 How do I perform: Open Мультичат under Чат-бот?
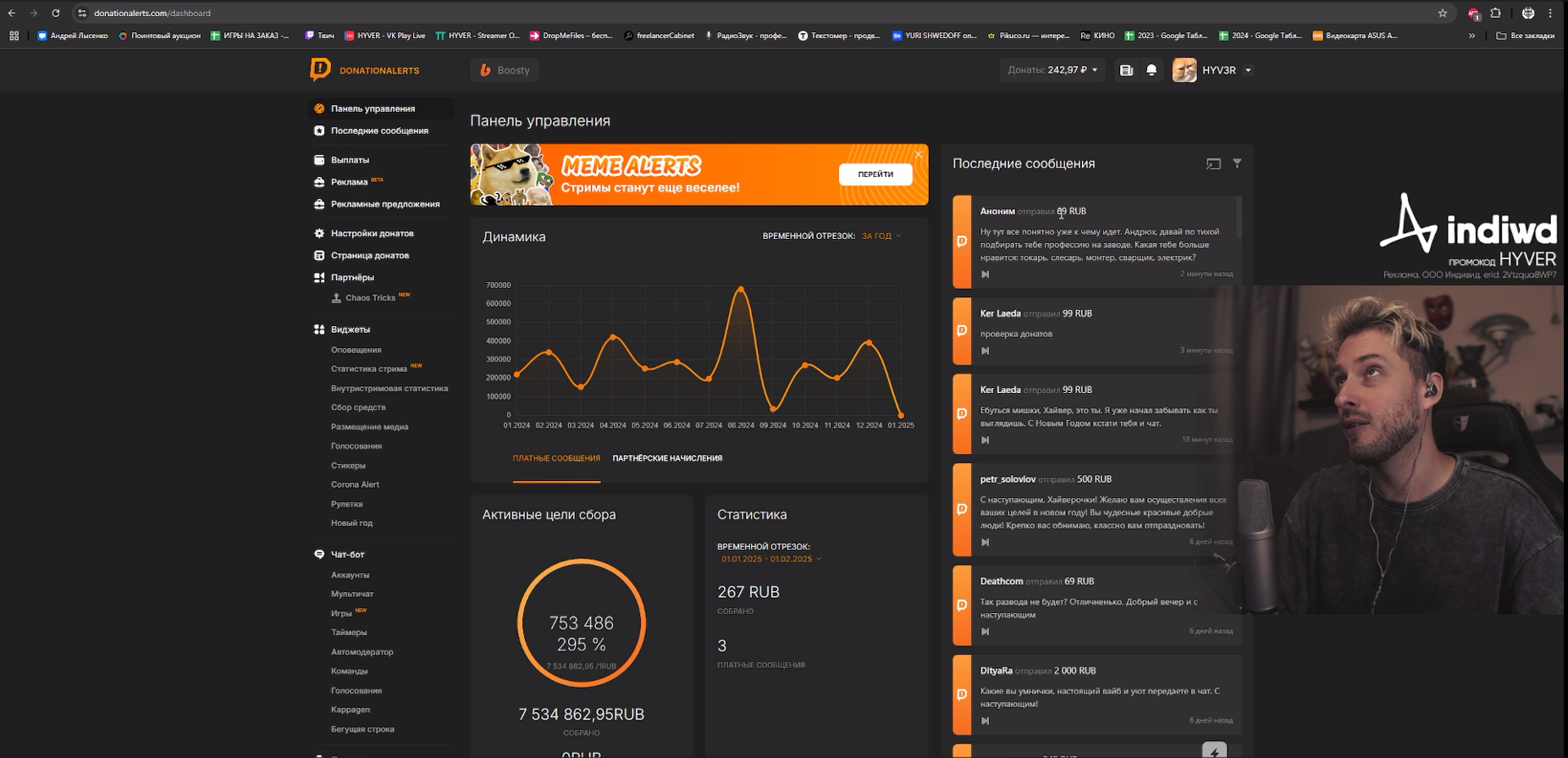pos(352,594)
